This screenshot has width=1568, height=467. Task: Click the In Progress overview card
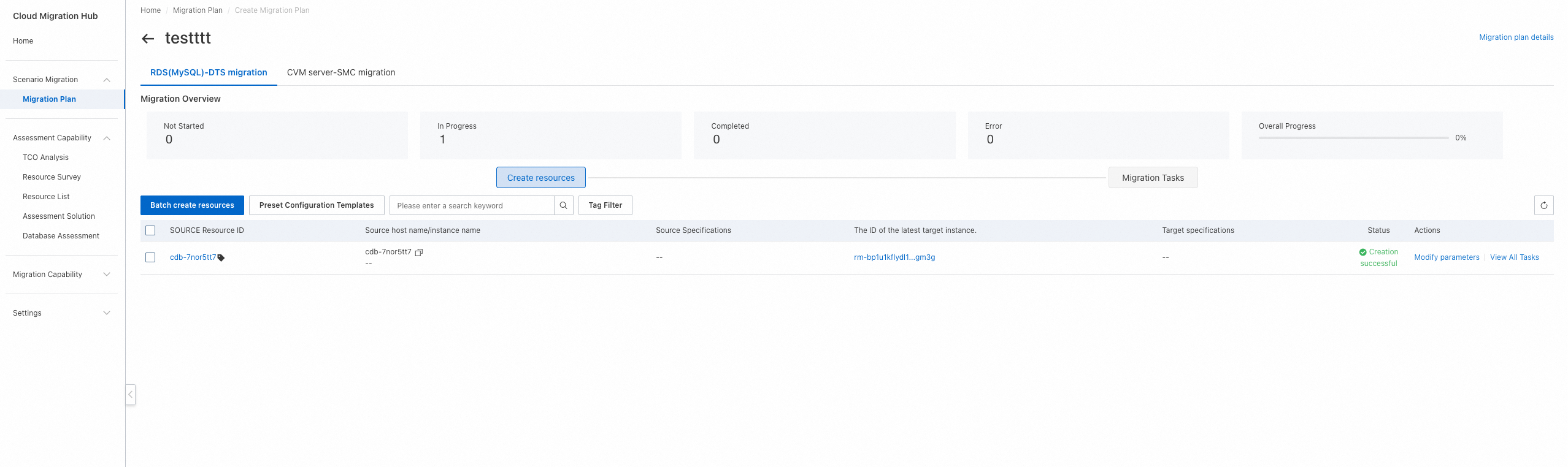point(551,135)
